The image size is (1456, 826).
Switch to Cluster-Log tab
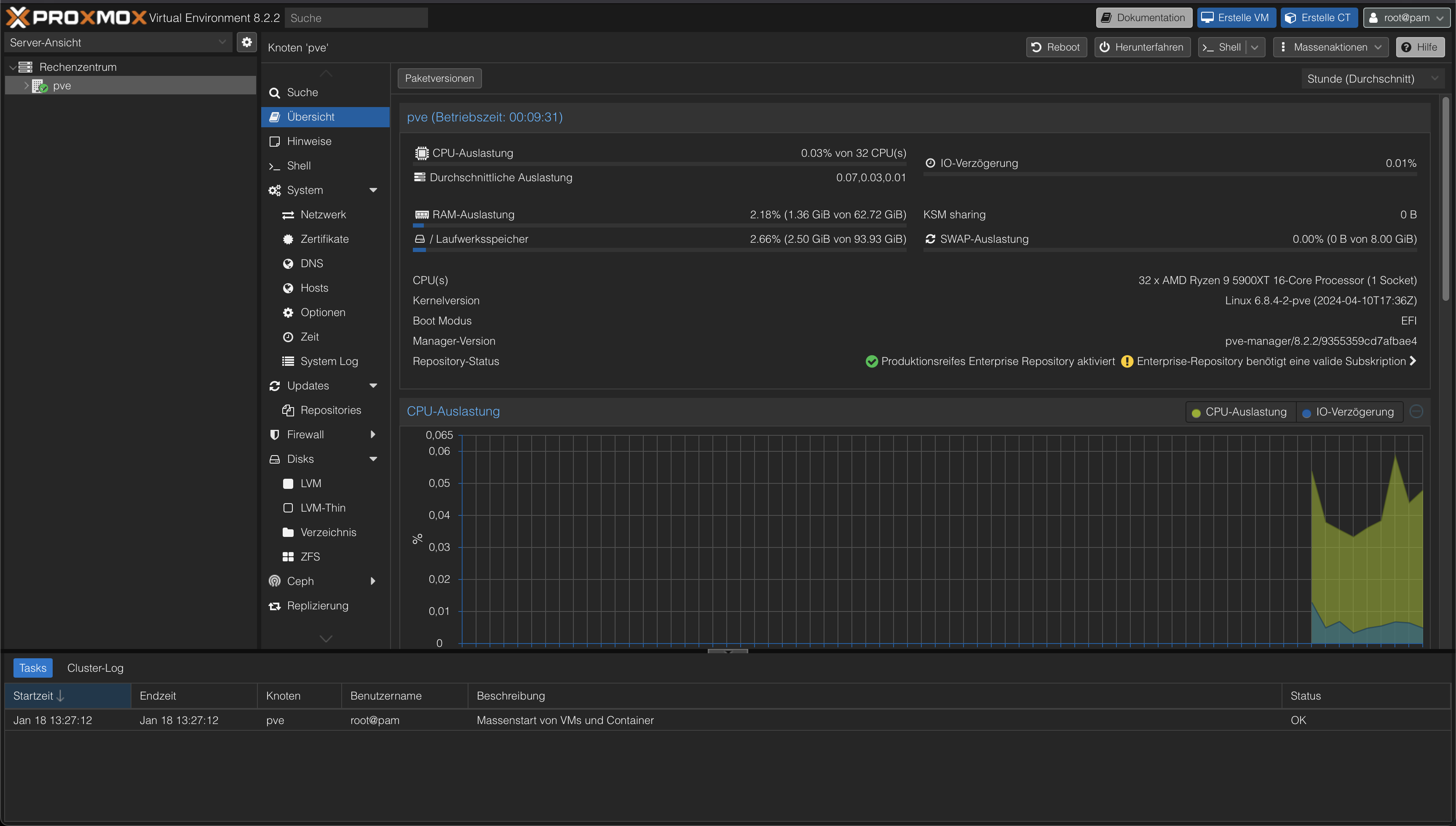coord(95,668)
